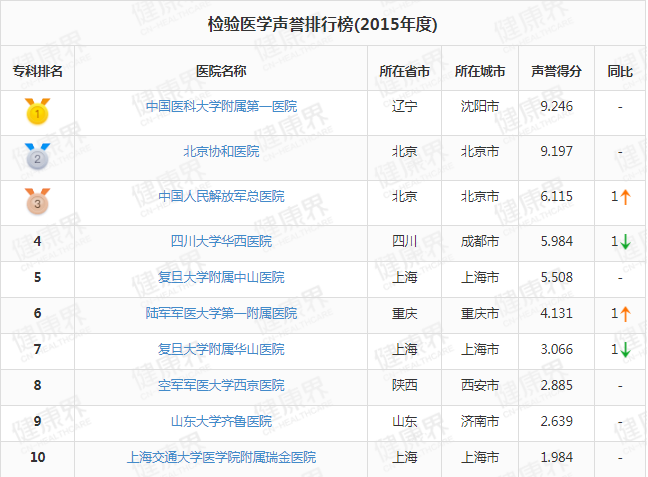This screenshot has width=648, height=477.
Task: Open the 北京协和医院 link
Action: click(221, 151)
